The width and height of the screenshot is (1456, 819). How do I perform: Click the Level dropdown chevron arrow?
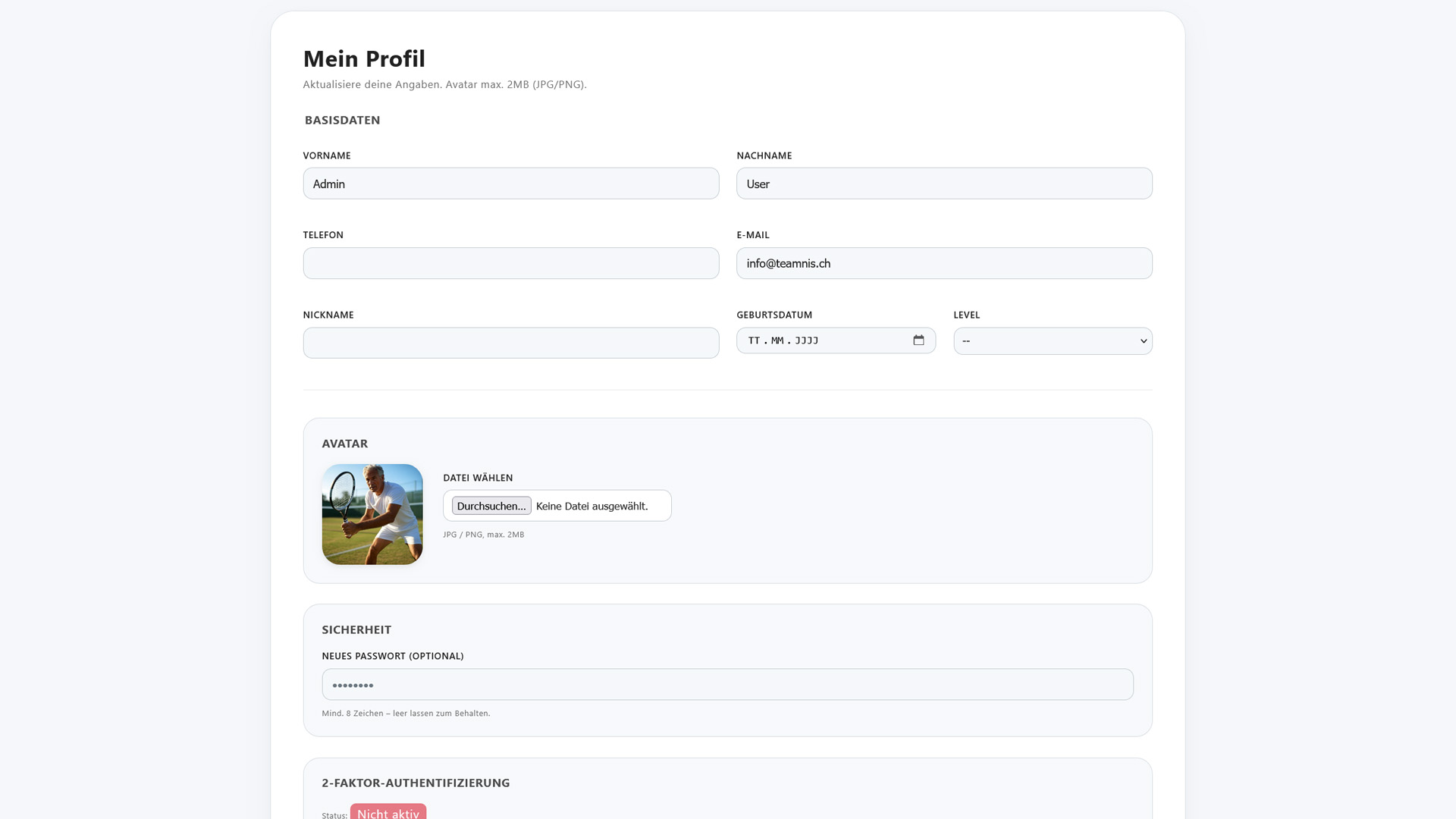click(1144, 341)
